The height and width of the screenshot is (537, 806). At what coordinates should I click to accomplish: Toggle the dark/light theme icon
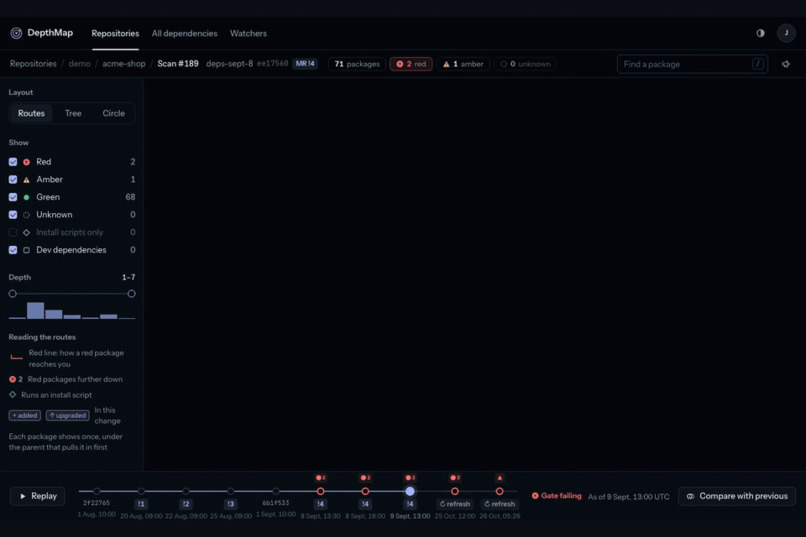coord(760,33)
